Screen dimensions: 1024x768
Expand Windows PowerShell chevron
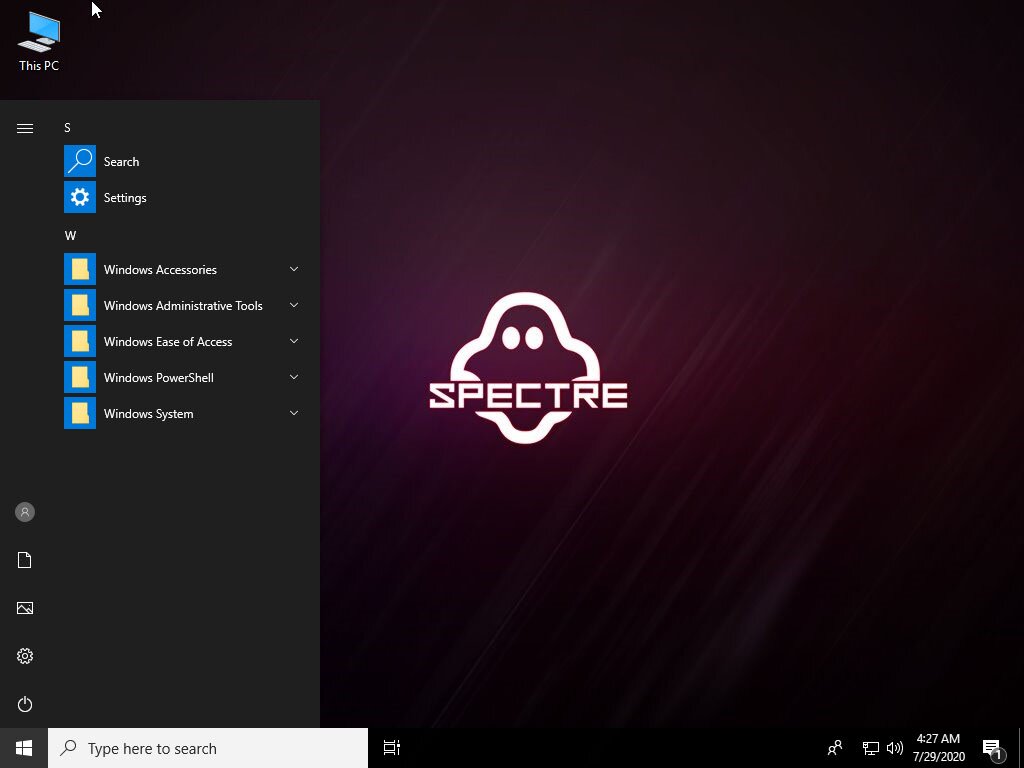point(294,377)
